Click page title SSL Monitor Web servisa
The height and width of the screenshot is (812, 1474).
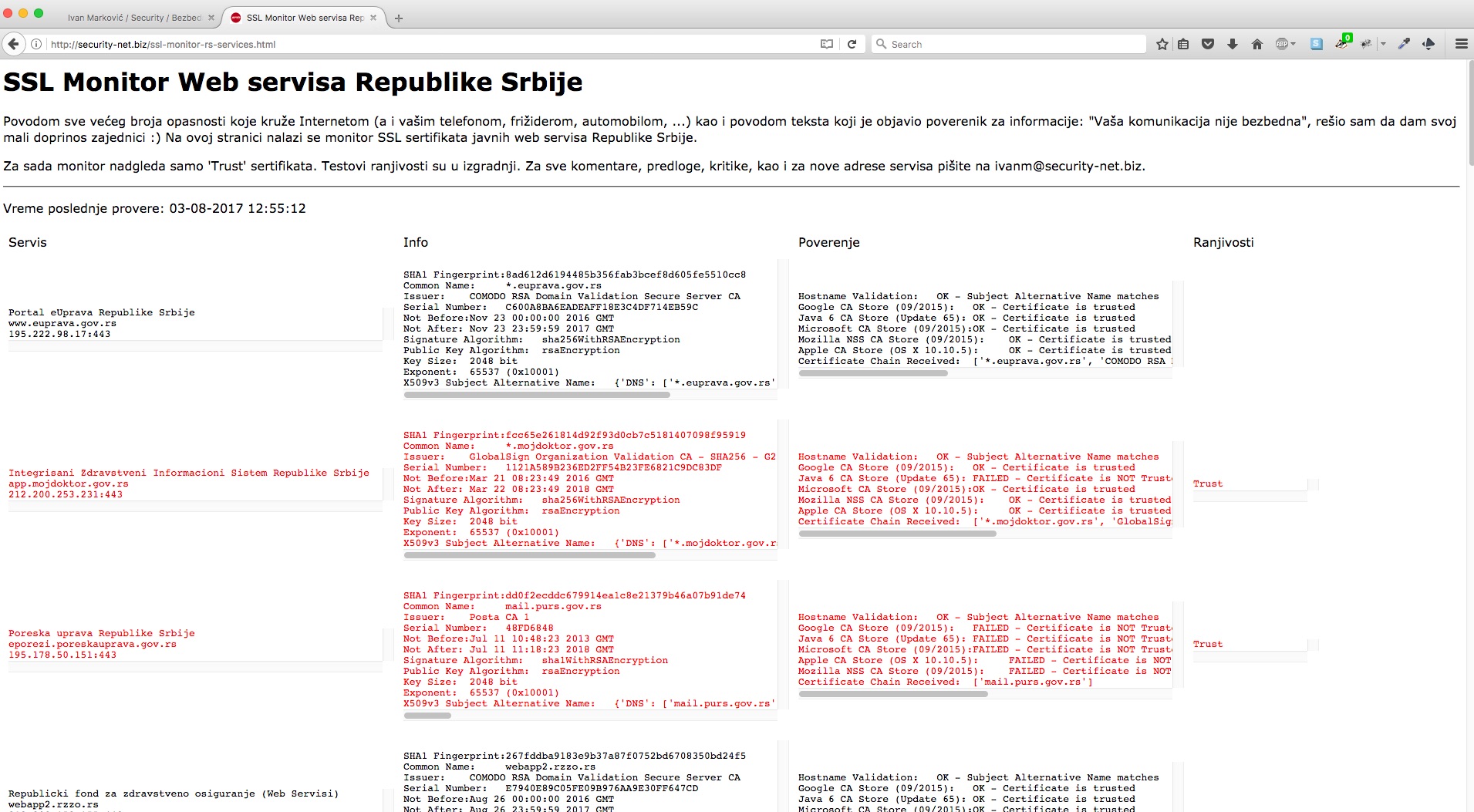(x=293, y=82)
